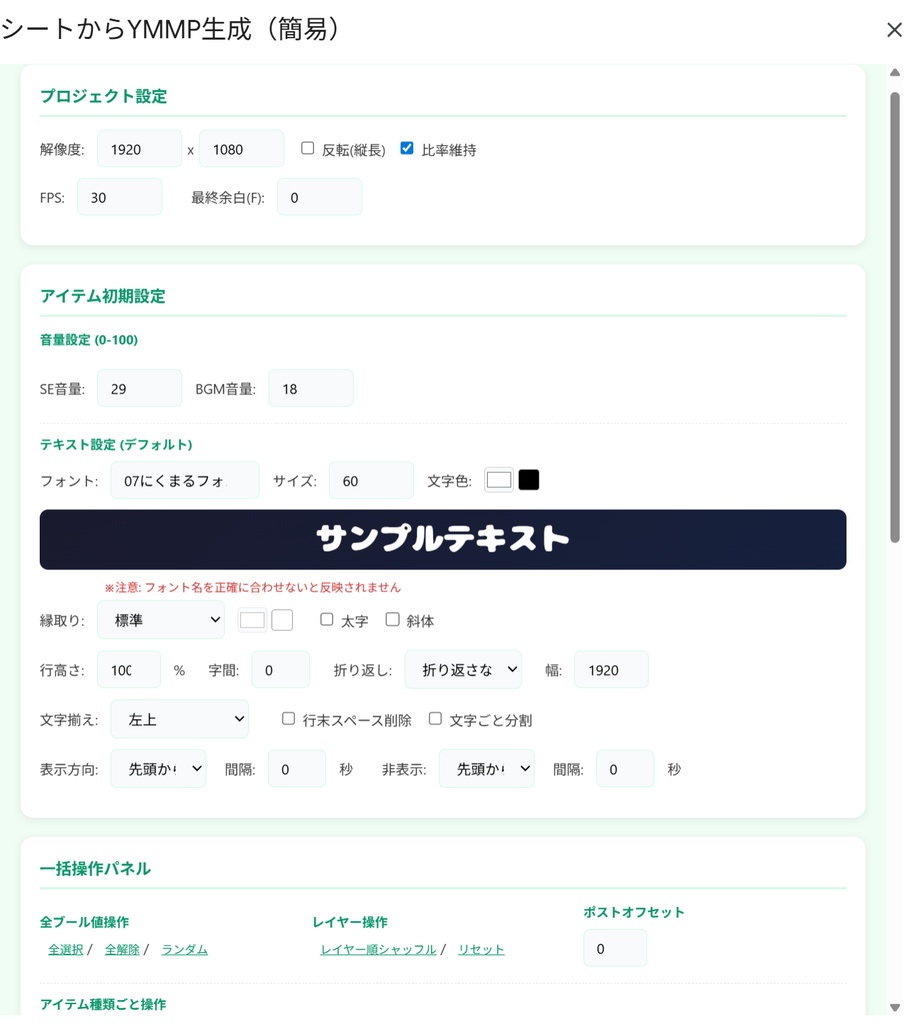Enable the 文字ごと分割 option
The height and width of the screenshot is (1024, 911).
click(435, 717)
